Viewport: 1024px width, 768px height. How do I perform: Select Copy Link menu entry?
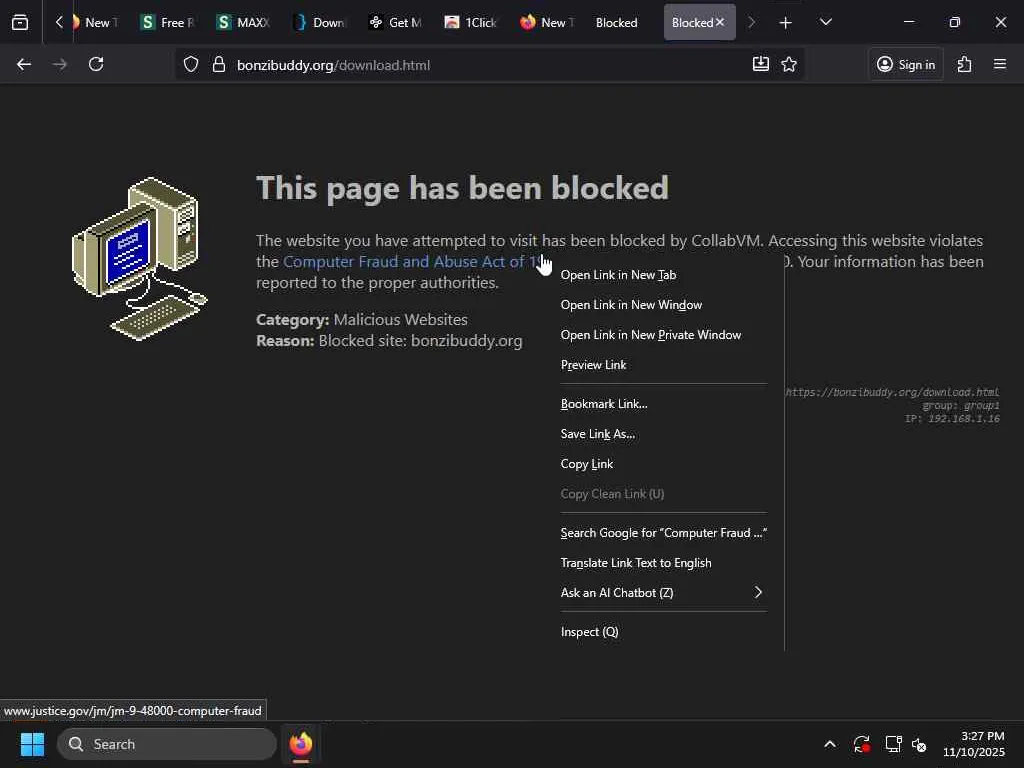pyautogui.click(x=664, y=464)
